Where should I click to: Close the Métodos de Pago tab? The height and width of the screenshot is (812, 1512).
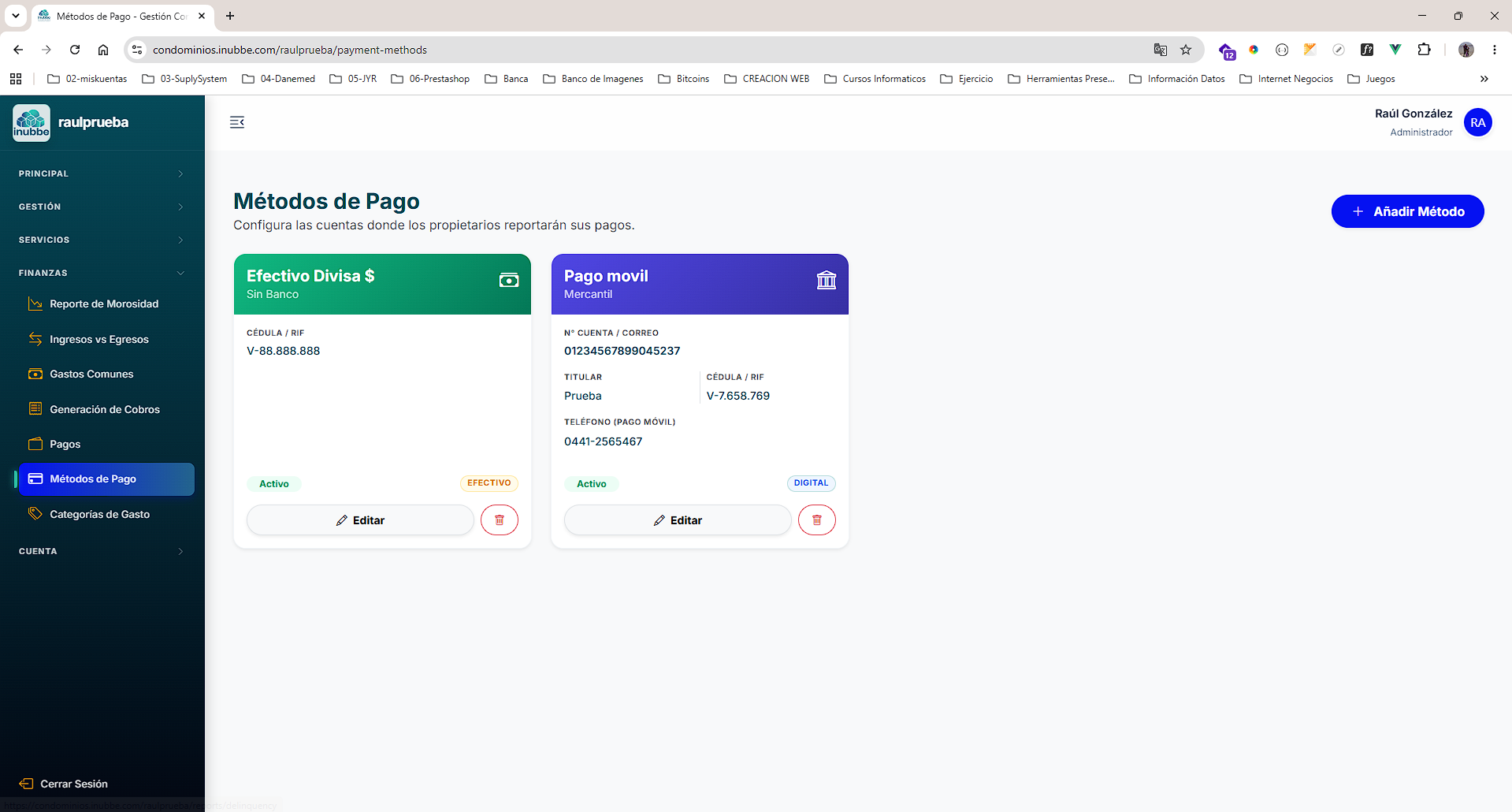[x=202, y=16]
